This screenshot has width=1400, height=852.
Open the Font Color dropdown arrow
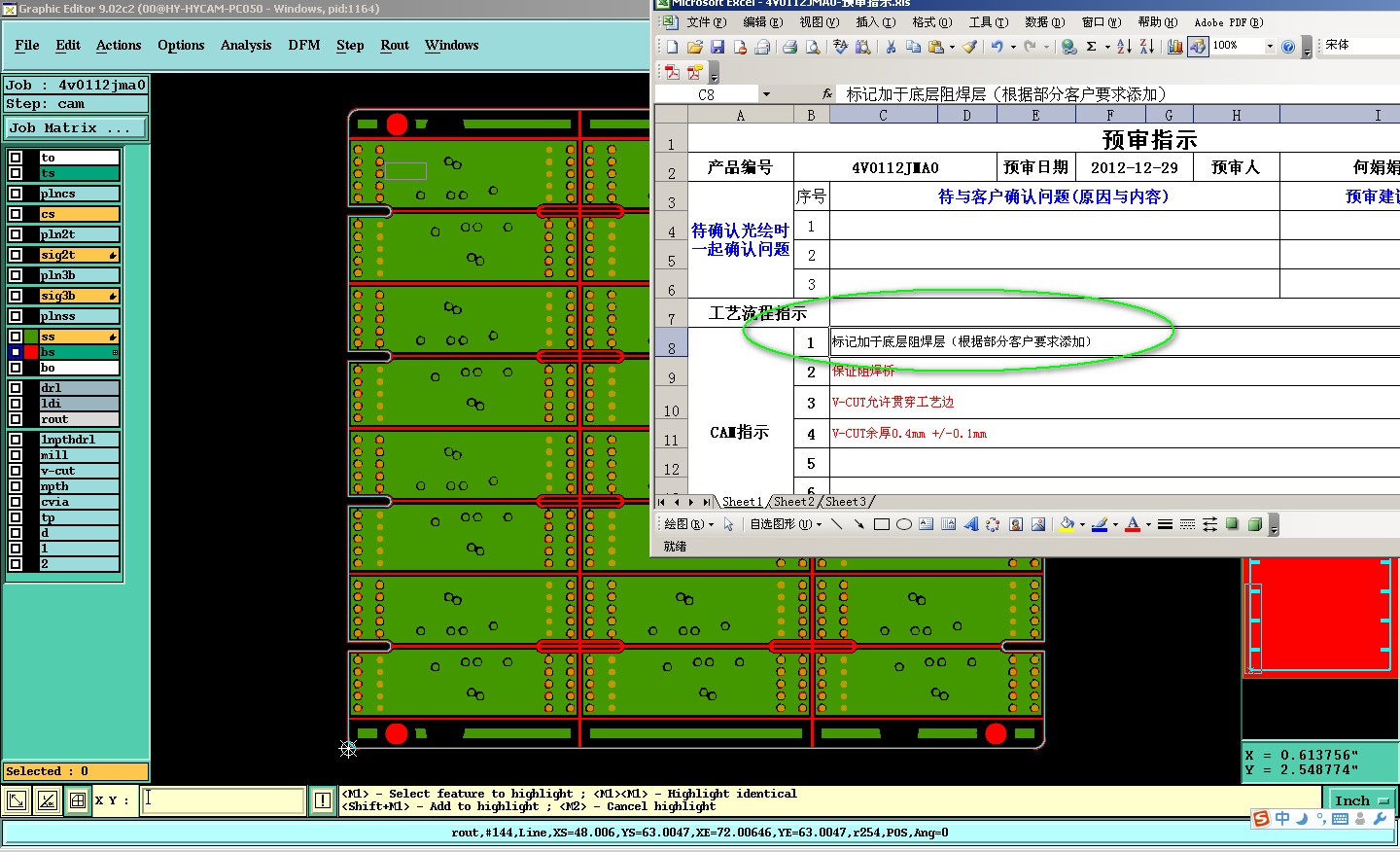1148,524
